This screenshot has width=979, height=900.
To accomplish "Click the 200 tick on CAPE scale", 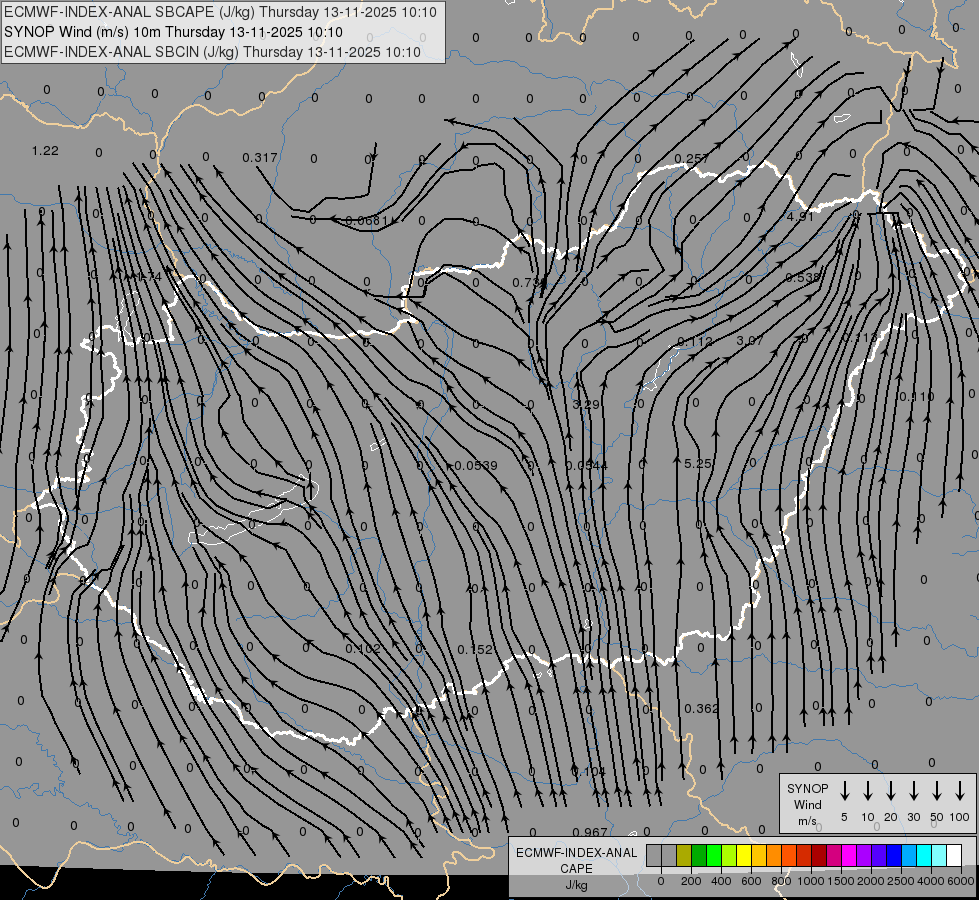I will click(x=691, y=881).
